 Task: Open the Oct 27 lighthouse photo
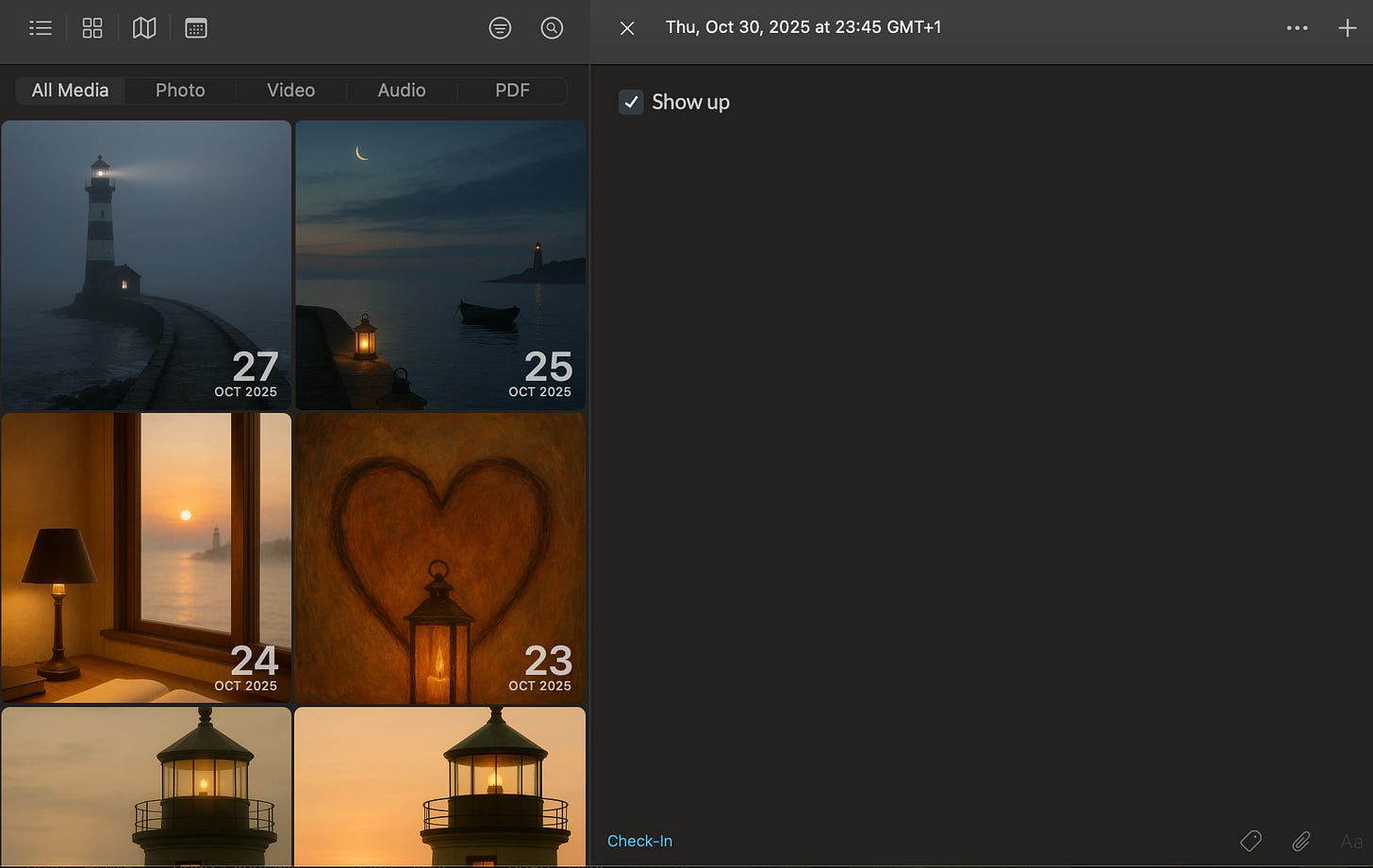pyautogui.click(x=146, y=265)
